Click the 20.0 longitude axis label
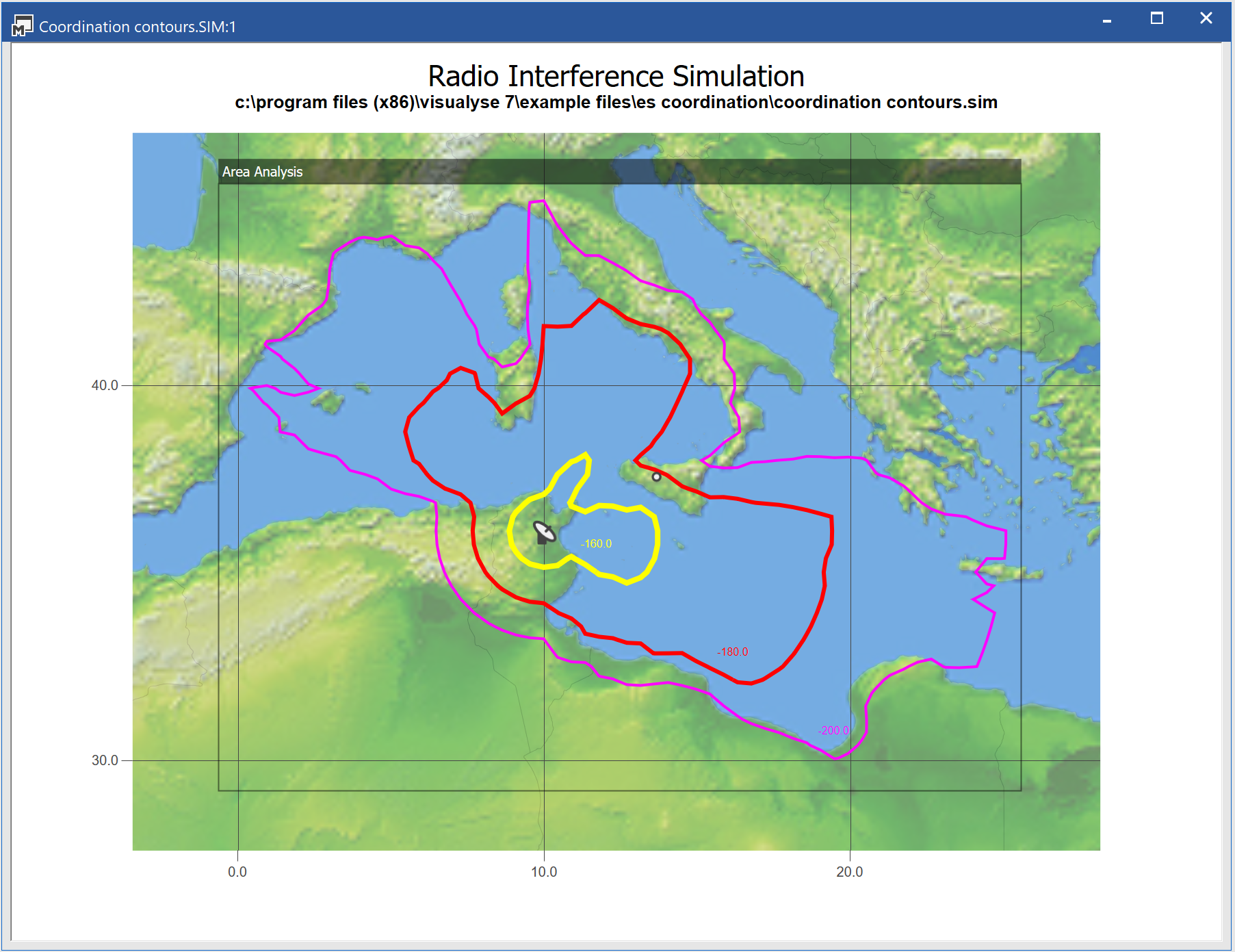The height and width of the screenshot is (952, 1235). point(850,872)
